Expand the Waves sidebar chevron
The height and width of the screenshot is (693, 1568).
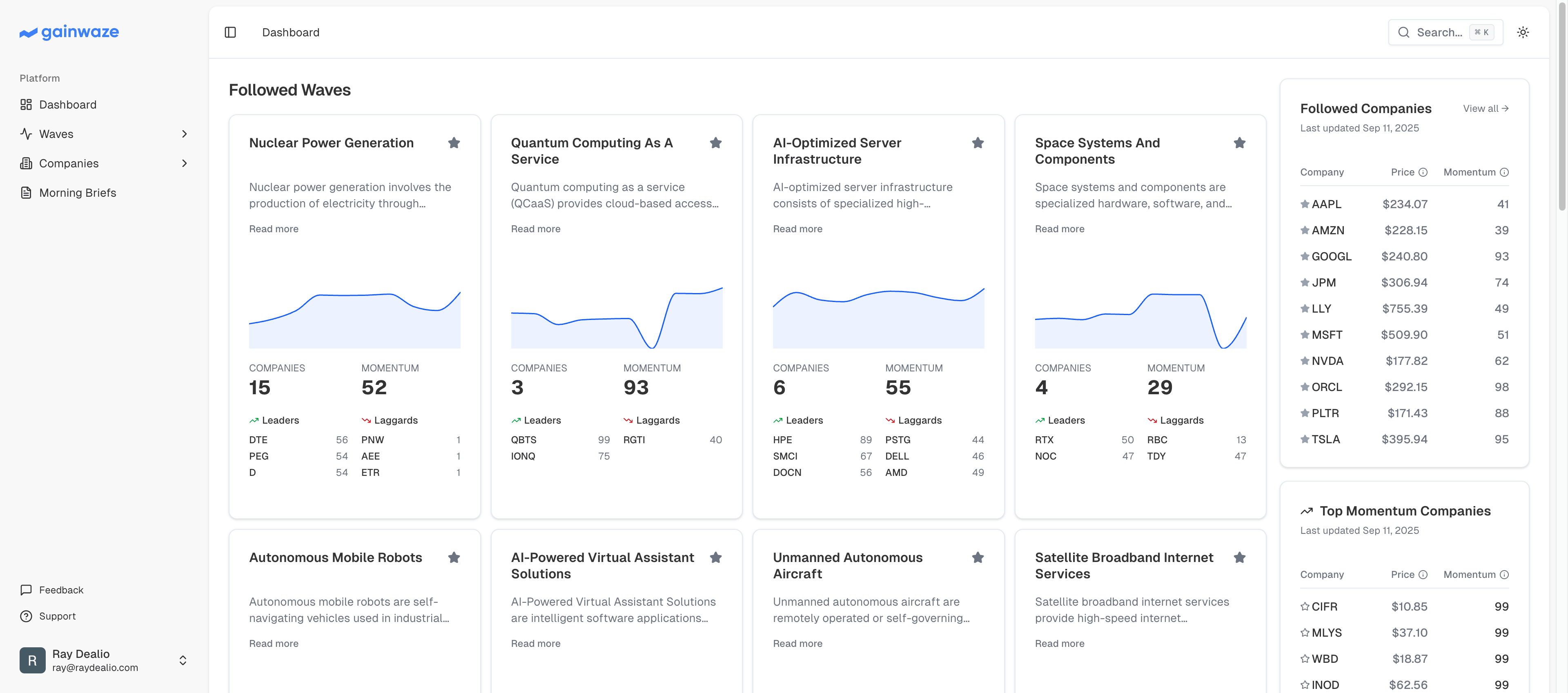185,134
